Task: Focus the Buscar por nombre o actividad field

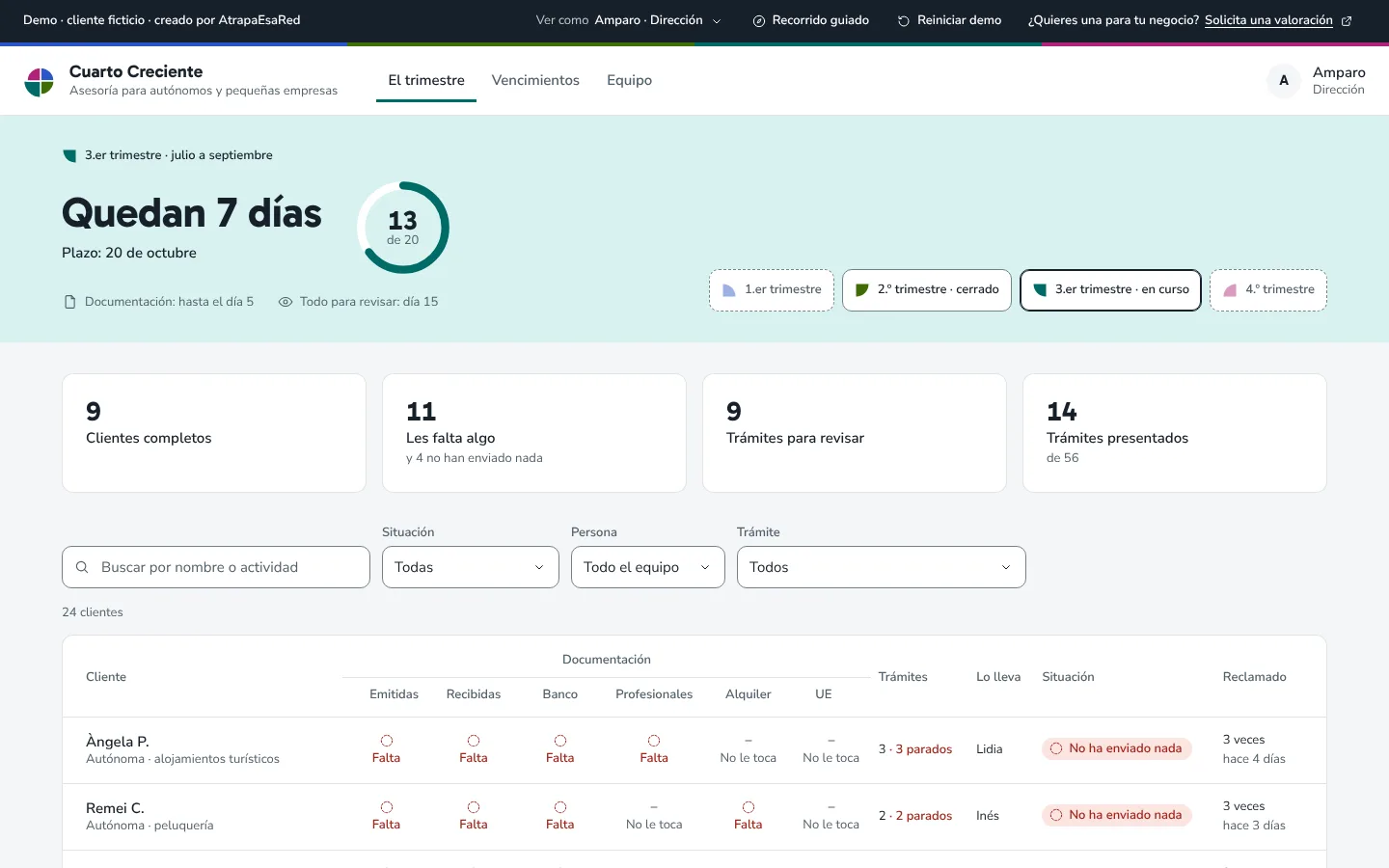Action: coord(216,567)
